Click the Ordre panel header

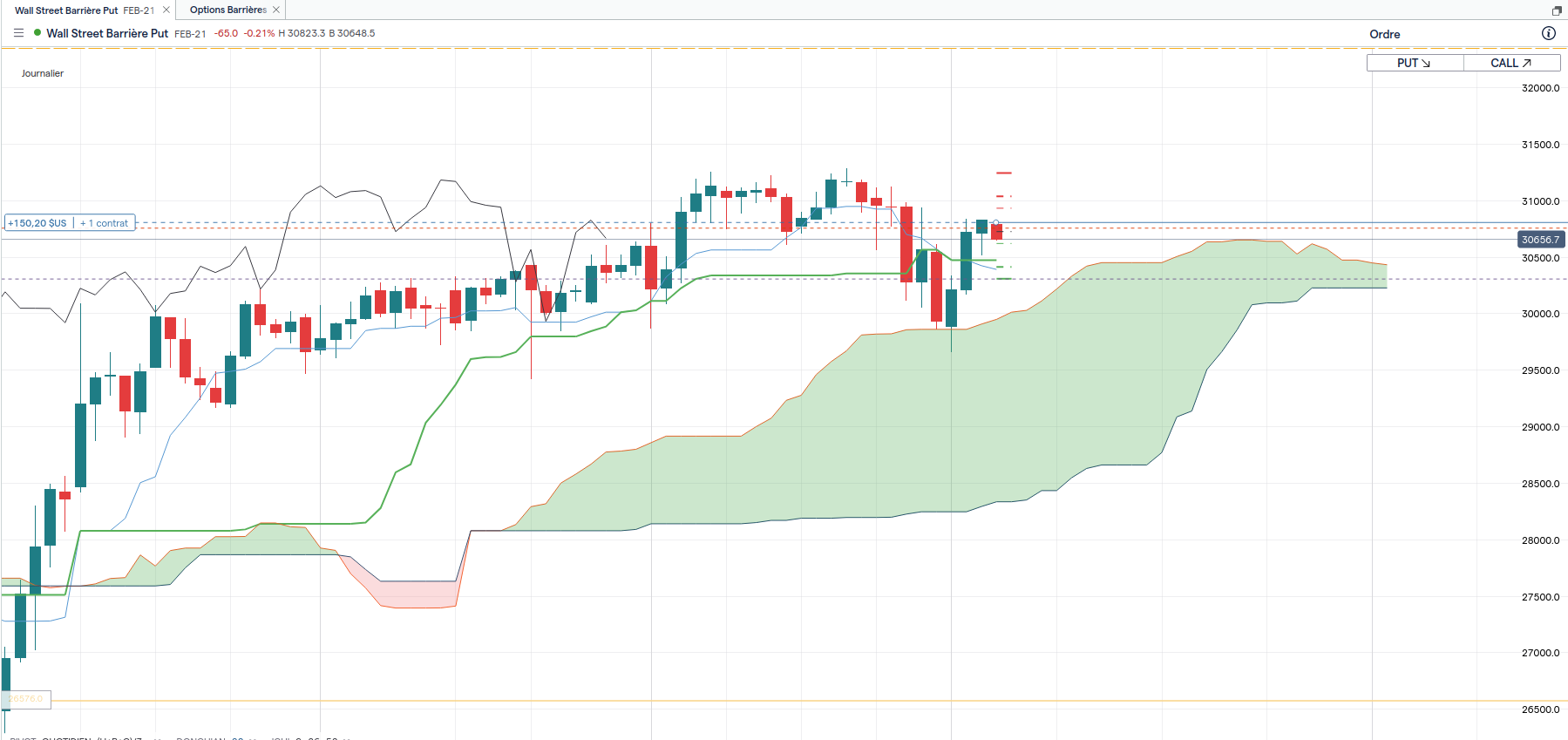click(x=1384, y=34)
